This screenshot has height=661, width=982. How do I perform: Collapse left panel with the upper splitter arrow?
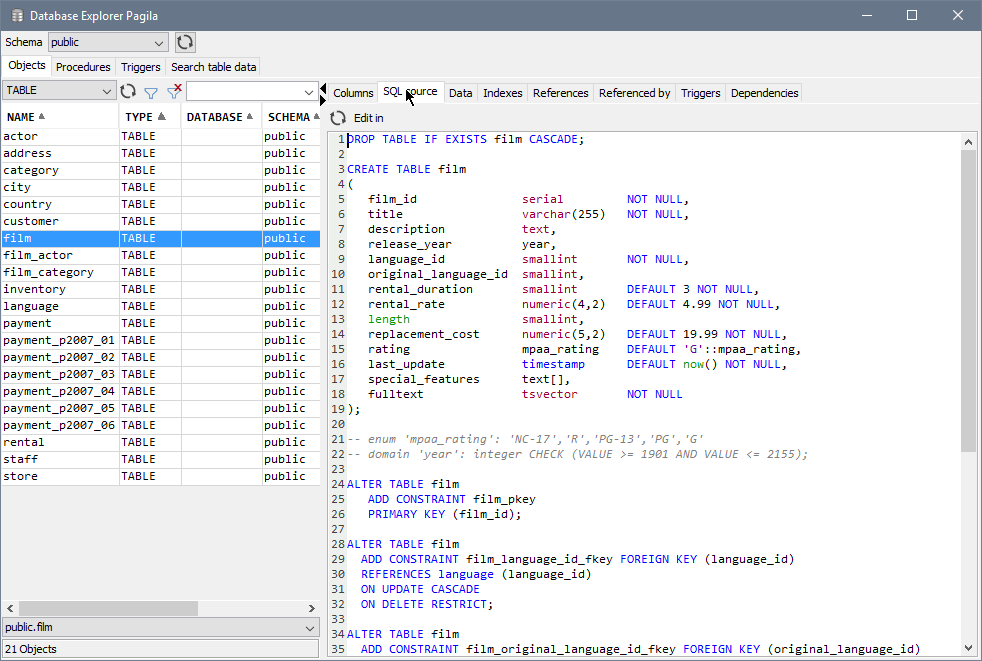click(x=323, y=88)
